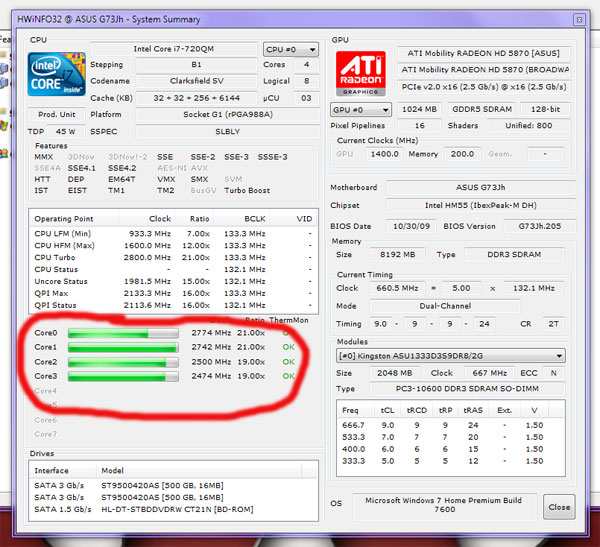Click the Core0 usage bar
The width and height of the screenshot is (600, 547).
pyautogui.click(x=123, y=333)
